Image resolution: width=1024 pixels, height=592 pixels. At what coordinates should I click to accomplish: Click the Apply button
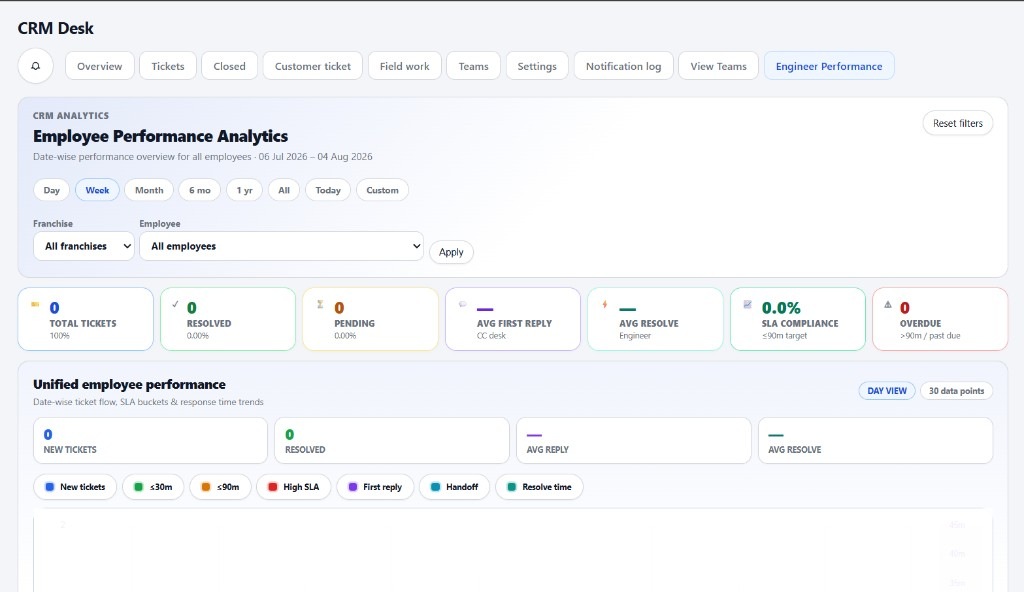pyautogui.click(x=451, y=252)
